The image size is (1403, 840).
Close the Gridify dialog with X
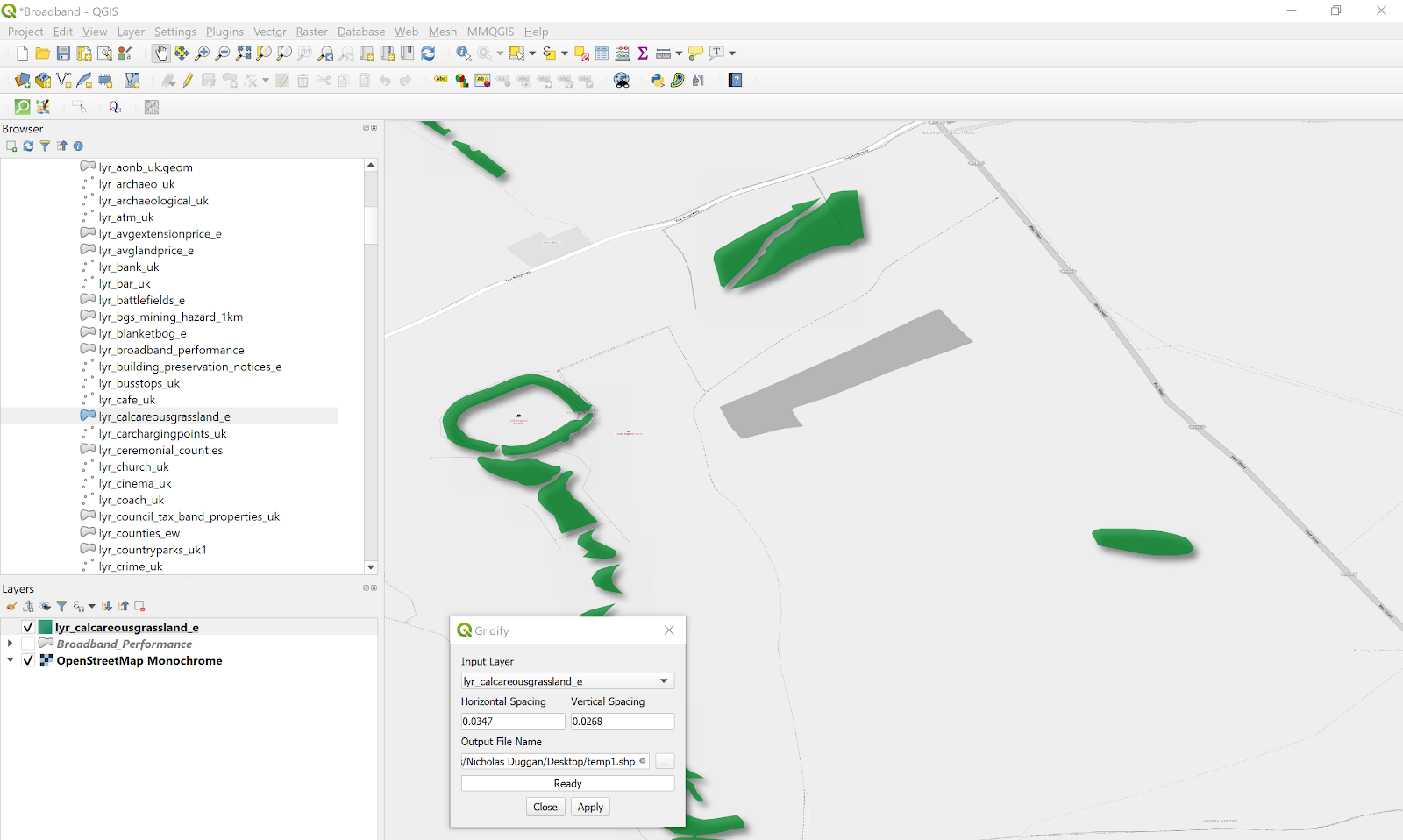(x=669, y=630)
